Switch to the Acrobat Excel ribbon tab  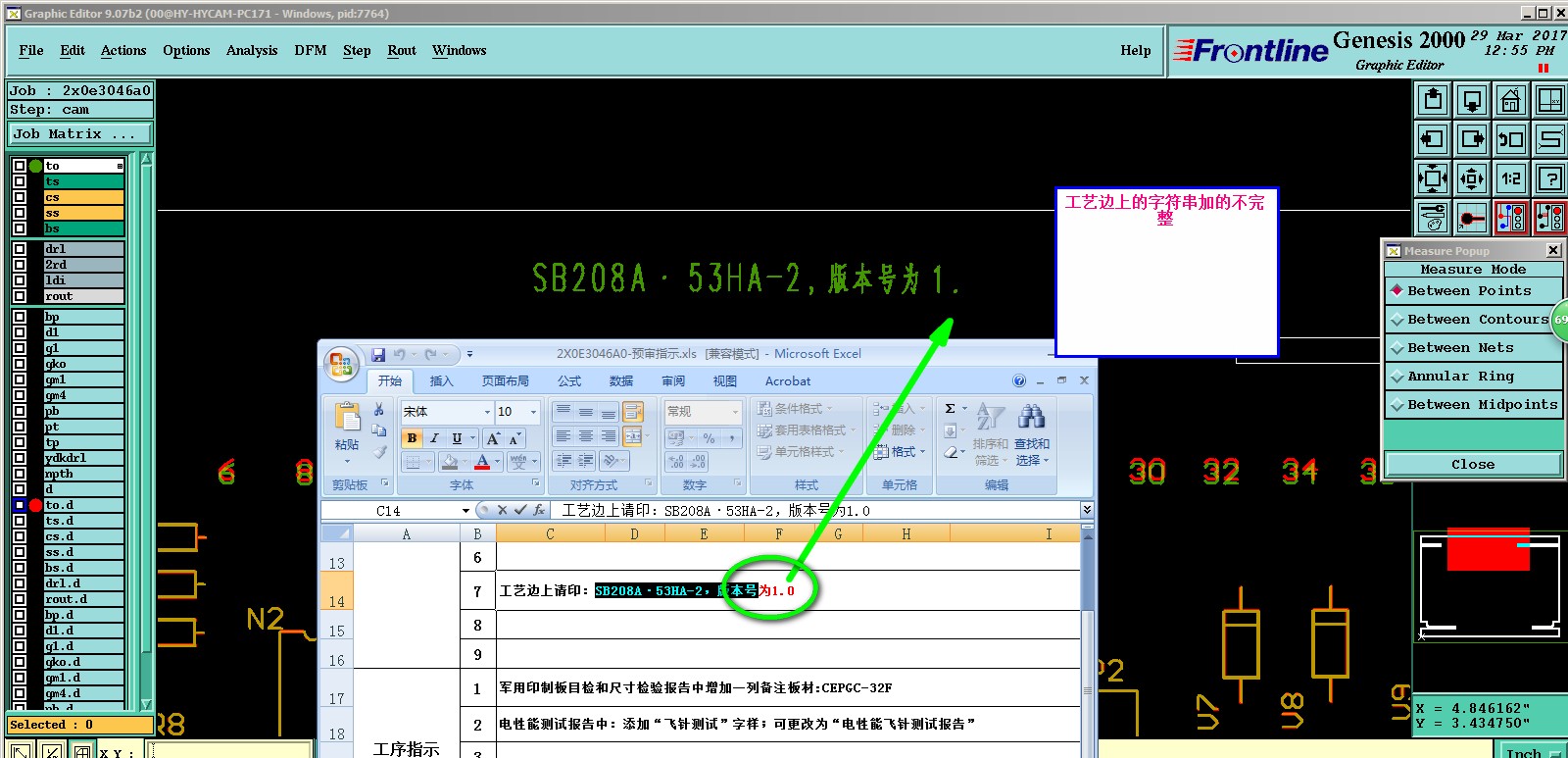point(788,381)
